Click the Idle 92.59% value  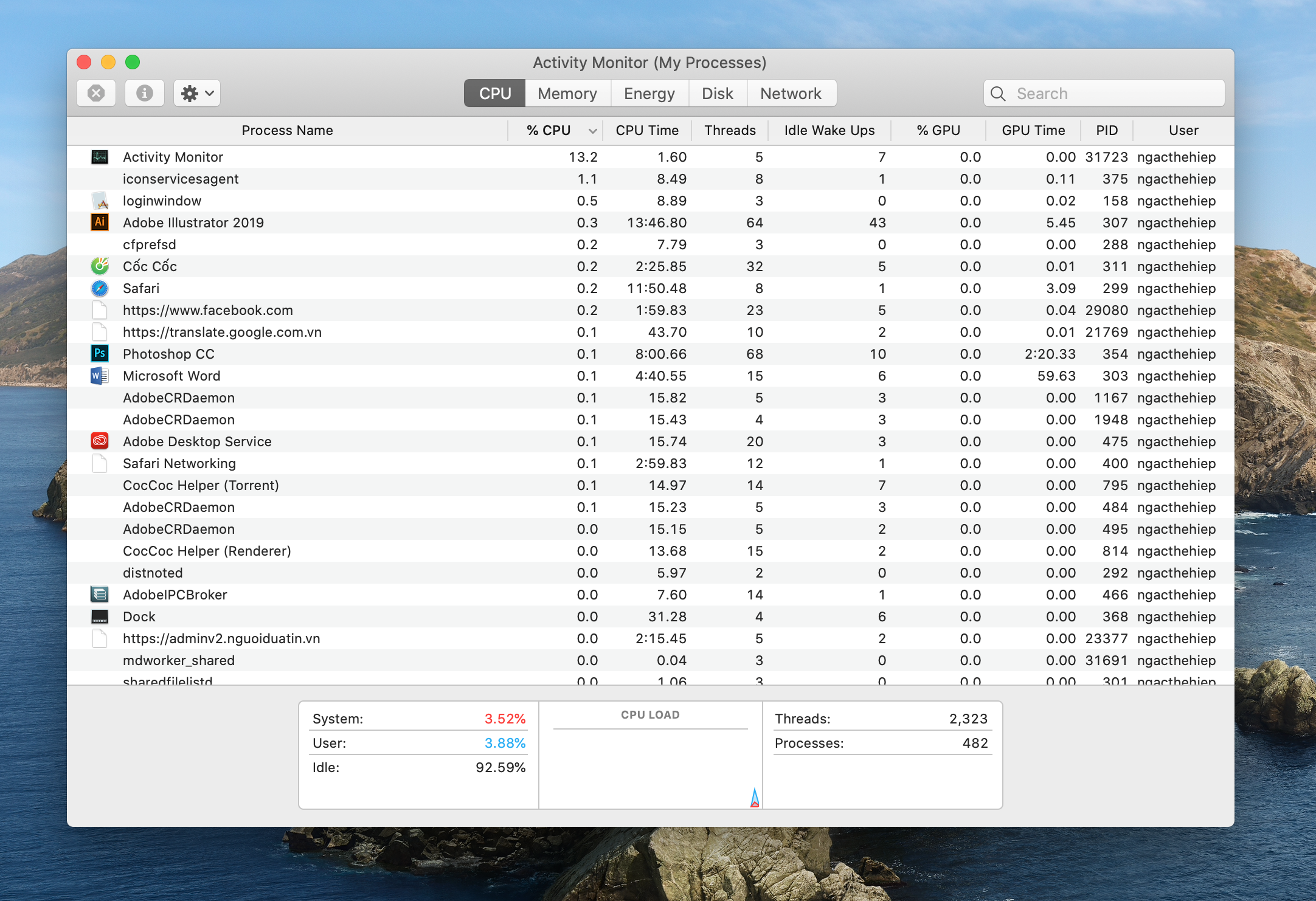500,767
